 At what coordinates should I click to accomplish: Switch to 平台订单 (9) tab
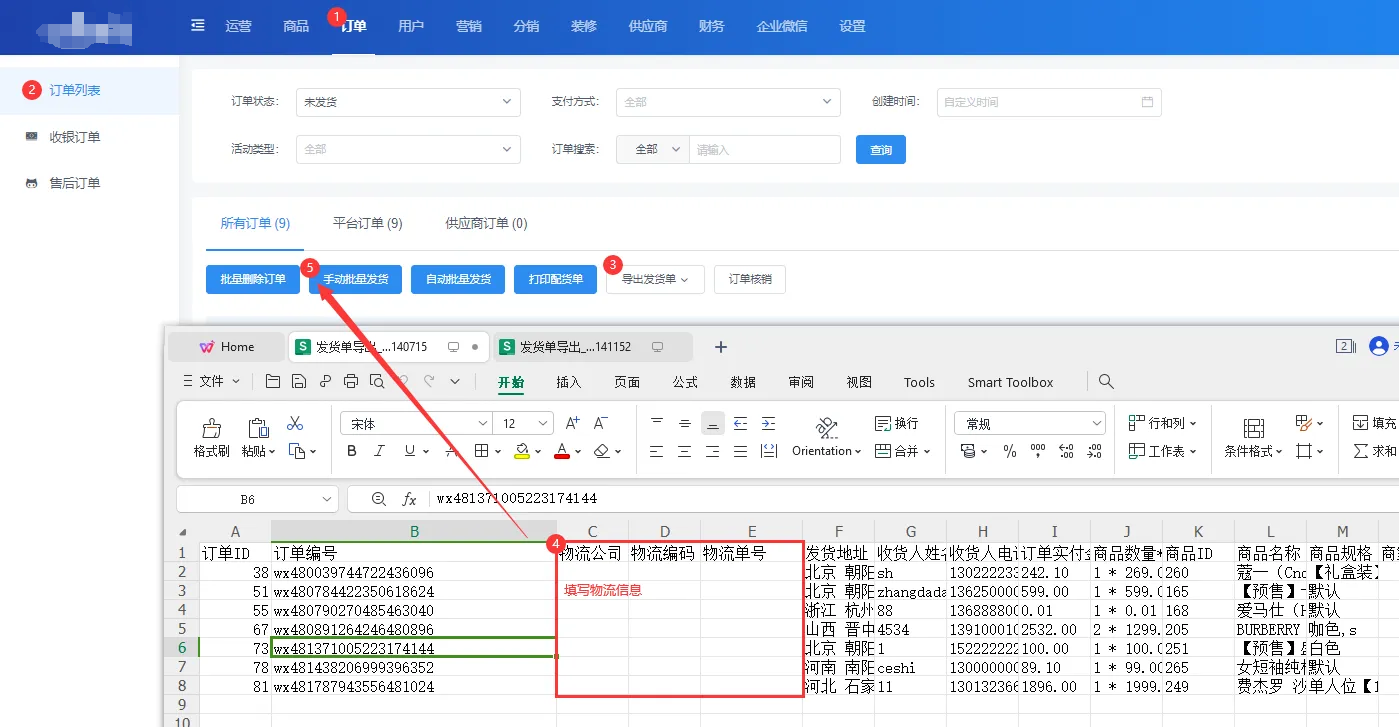pos(368,223)
